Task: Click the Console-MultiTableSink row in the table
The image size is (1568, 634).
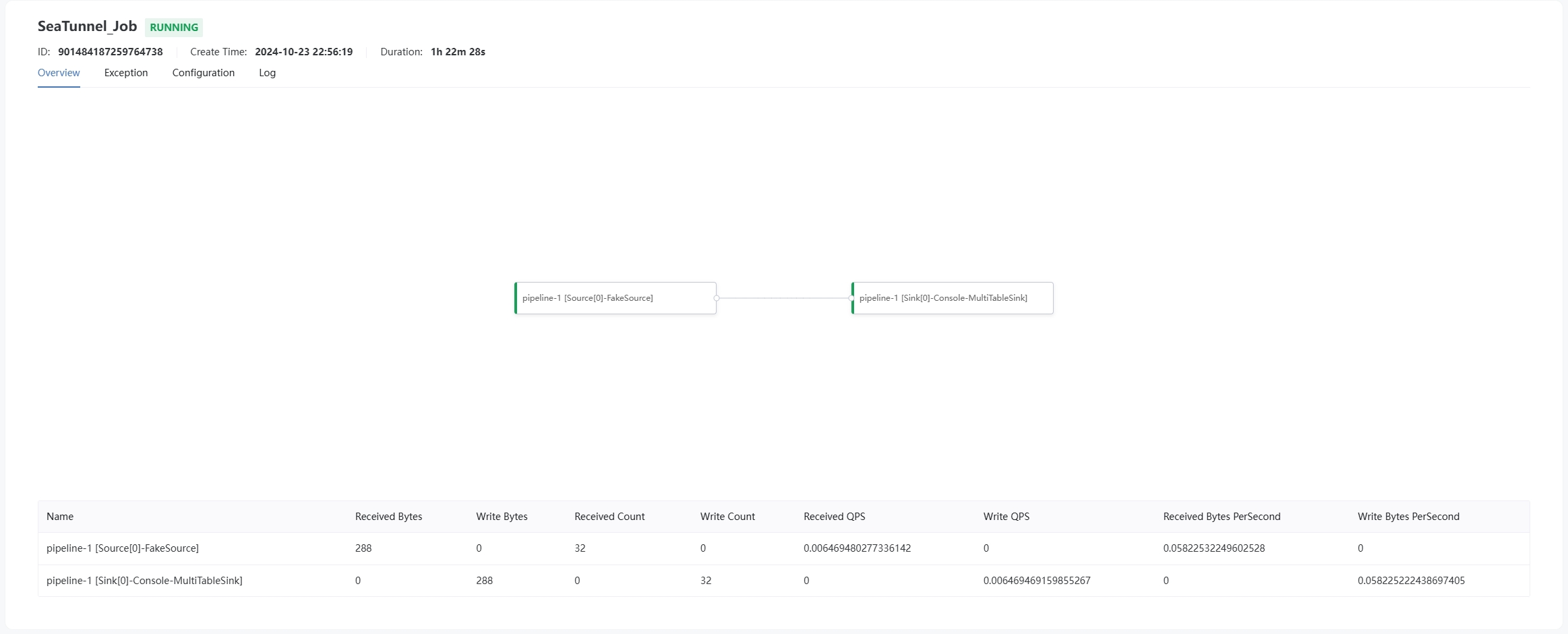Action: [144, 581]
